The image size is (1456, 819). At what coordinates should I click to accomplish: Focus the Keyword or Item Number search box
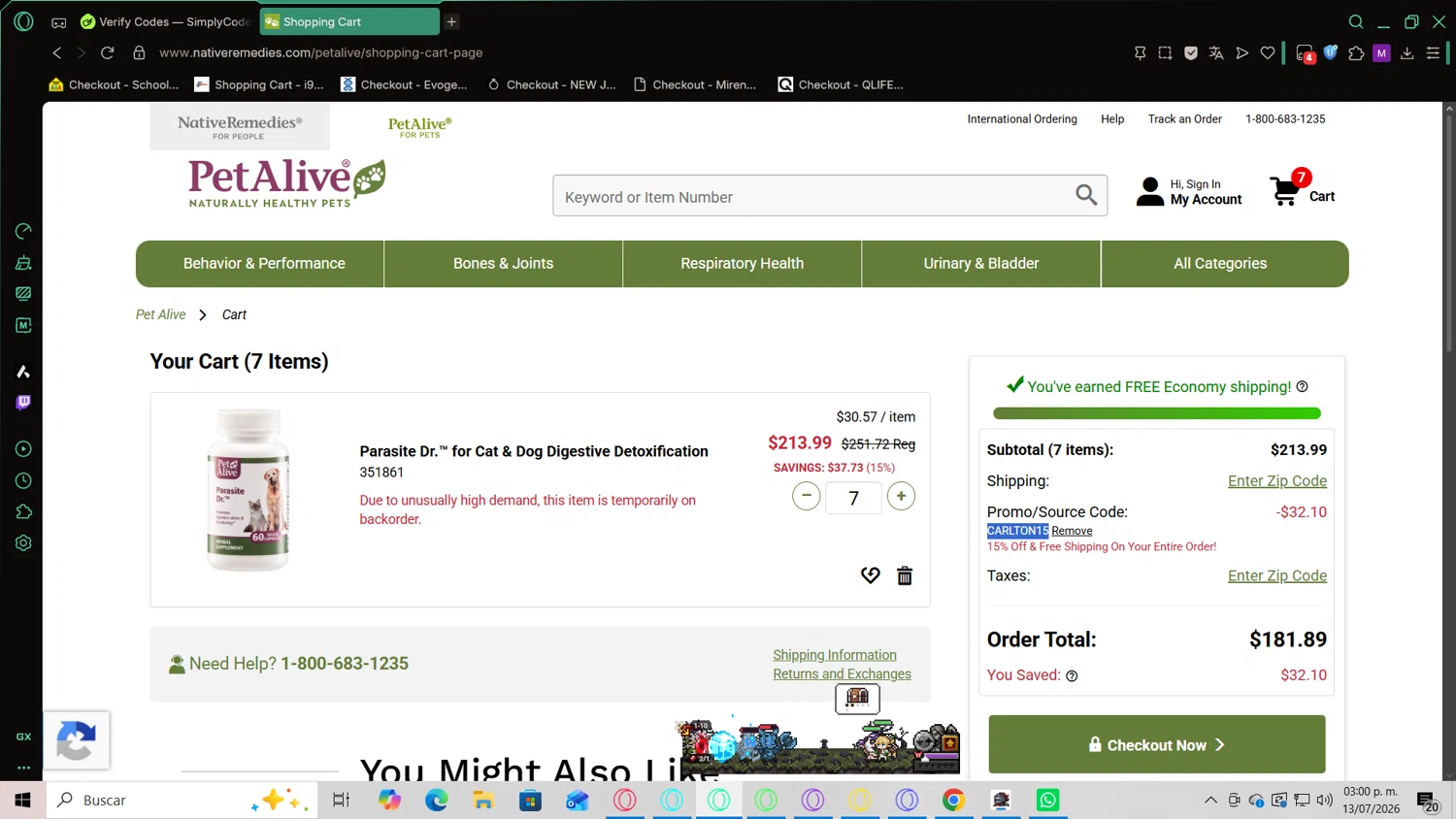coord(815,196)
